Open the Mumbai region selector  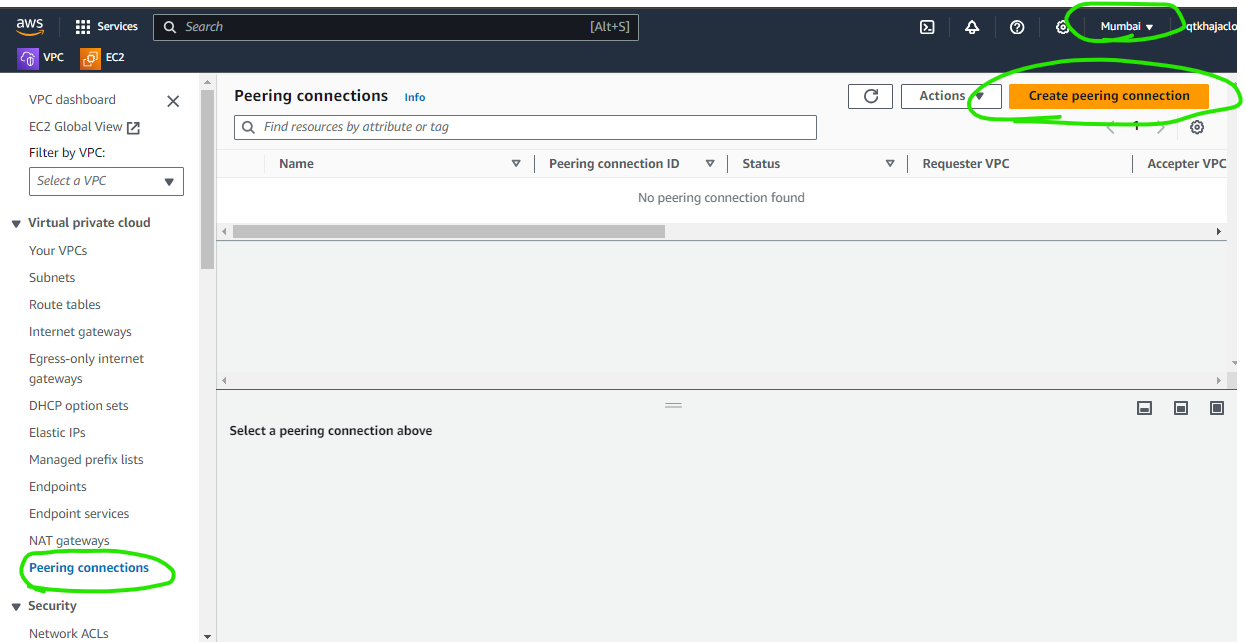click(1127, 27)
